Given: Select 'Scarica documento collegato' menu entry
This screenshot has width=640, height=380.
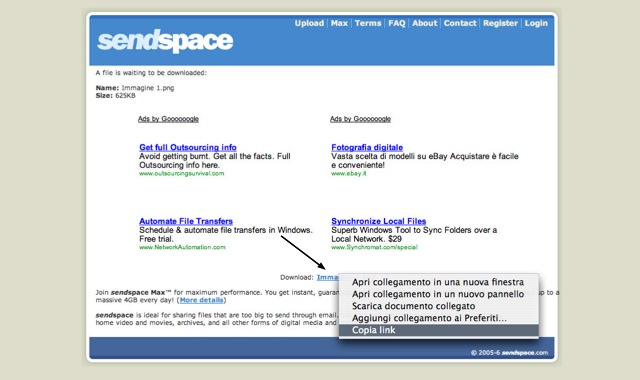Looking at the screenshot, I should 439,306.
